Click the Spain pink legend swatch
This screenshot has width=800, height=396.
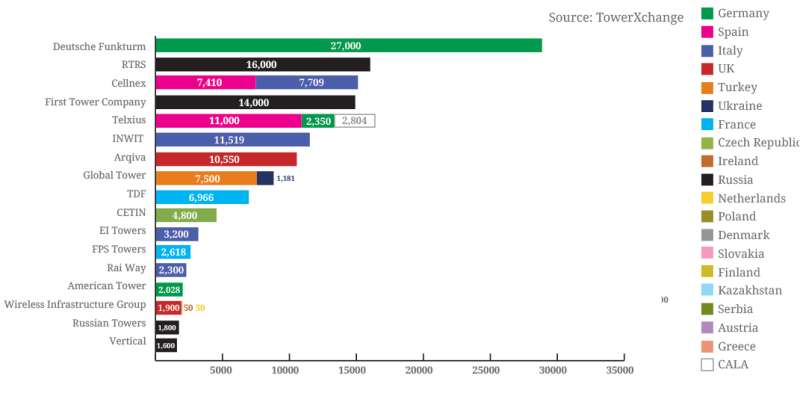click(x=707, y=32)
